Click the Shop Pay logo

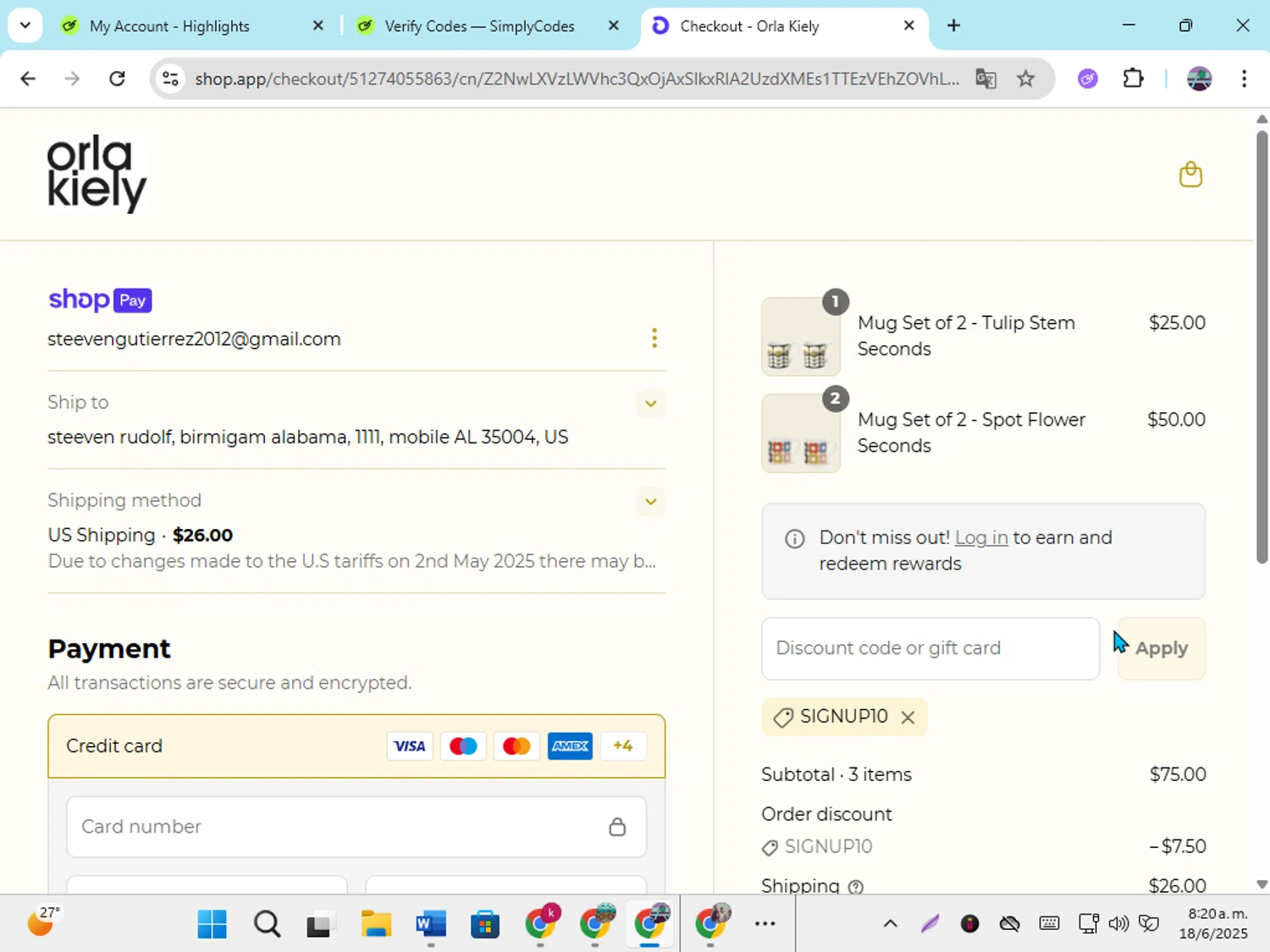tap(100, 300)
